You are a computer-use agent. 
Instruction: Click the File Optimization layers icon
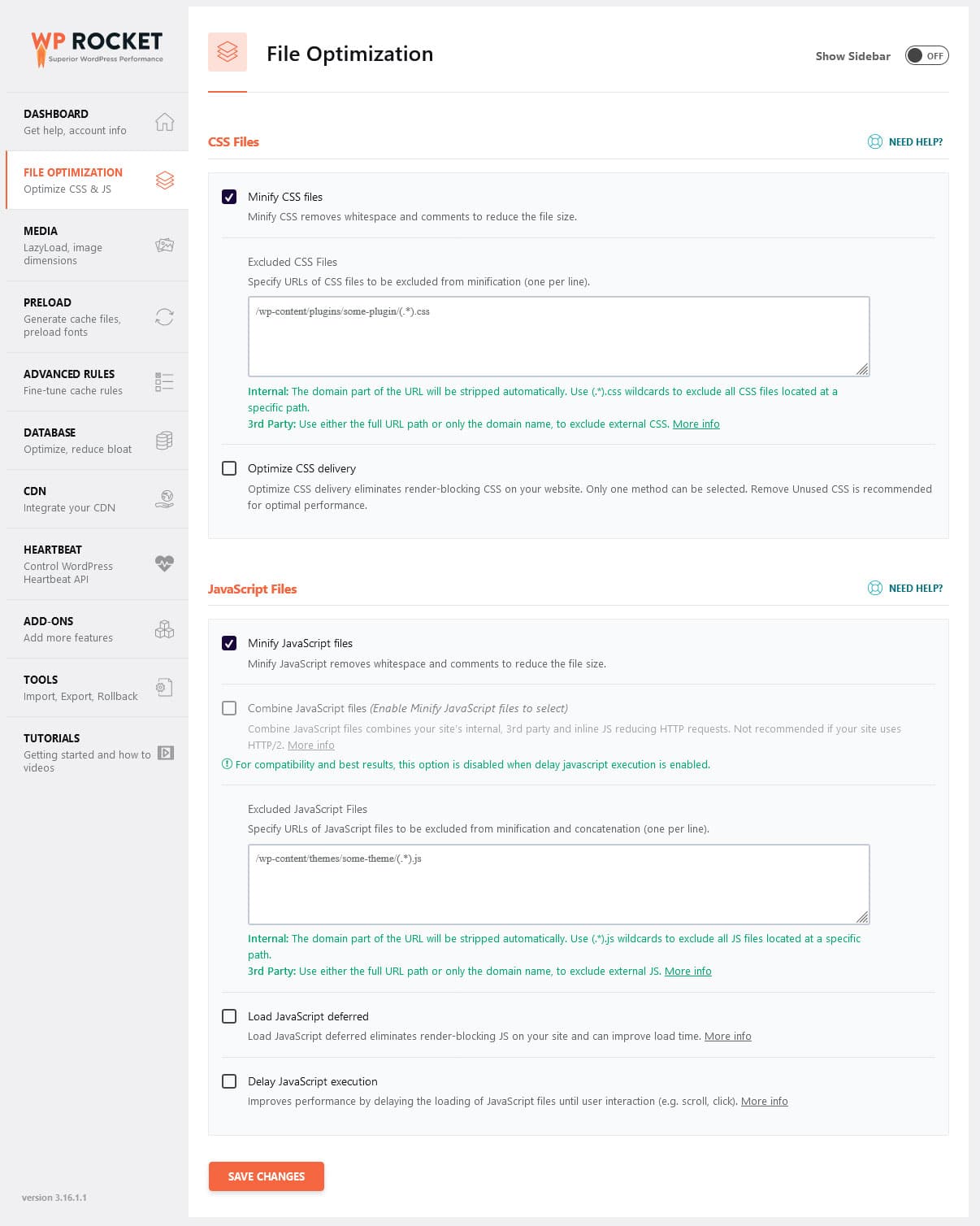(164, 180)
